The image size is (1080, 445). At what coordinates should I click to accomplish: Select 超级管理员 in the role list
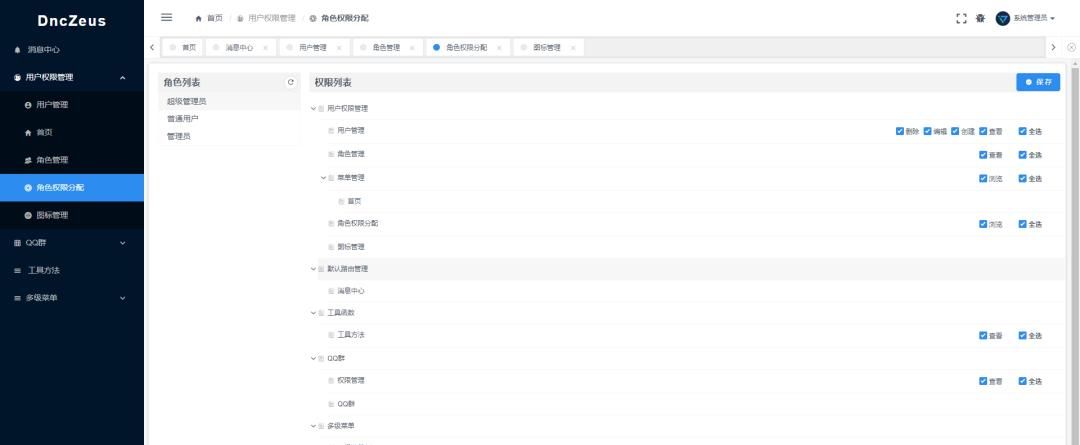[229, 101]
